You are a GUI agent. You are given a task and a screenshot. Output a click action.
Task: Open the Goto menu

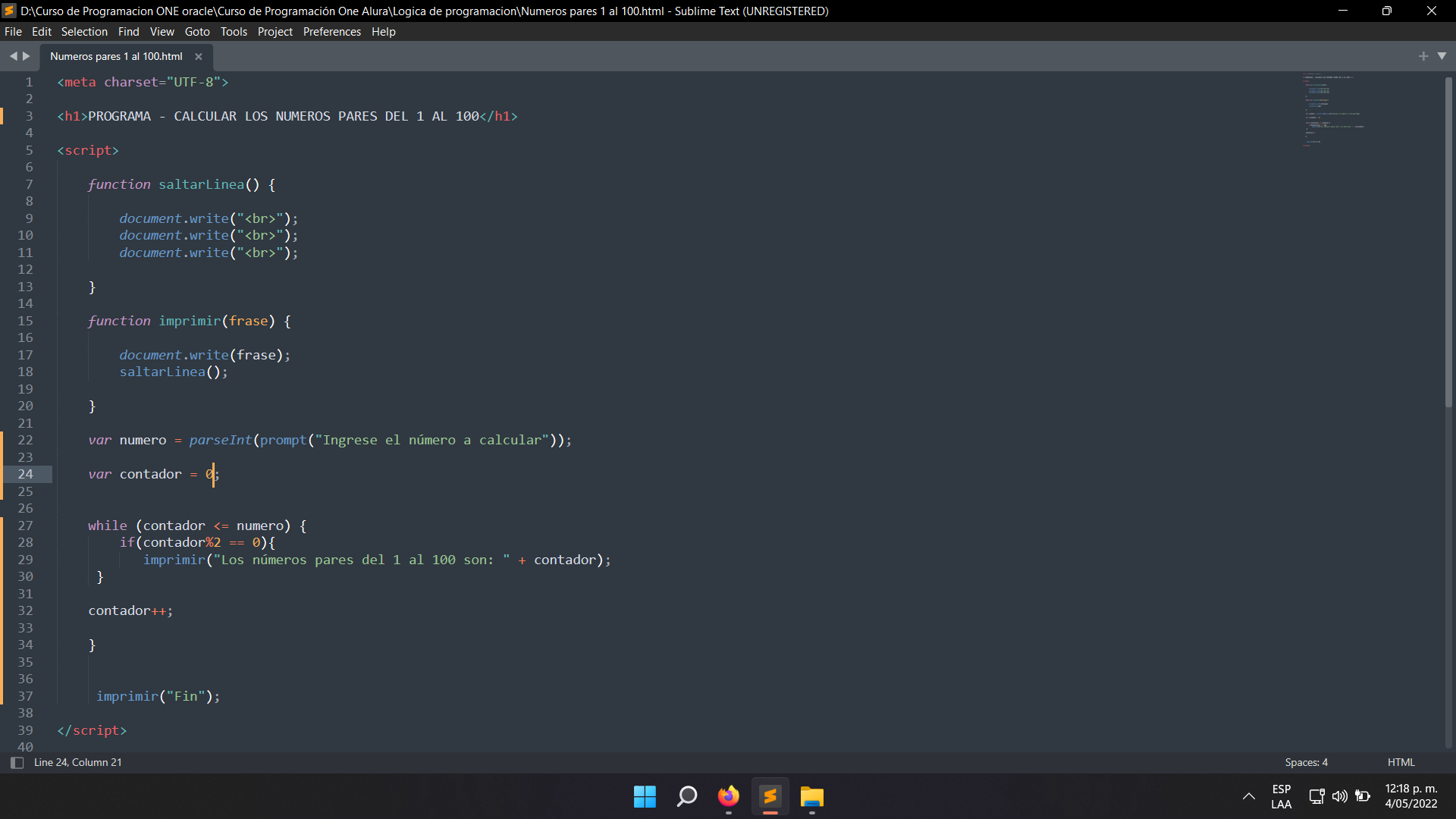[197, 32]
